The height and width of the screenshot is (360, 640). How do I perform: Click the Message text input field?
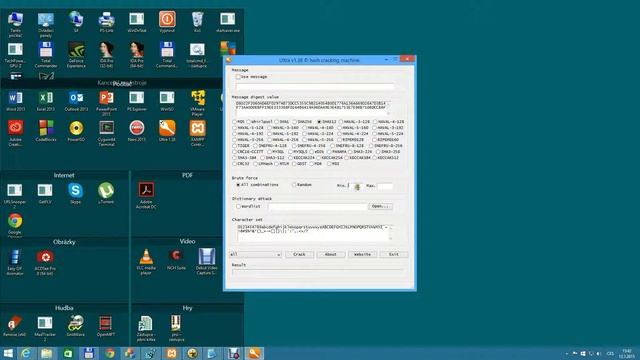[315, 87]
